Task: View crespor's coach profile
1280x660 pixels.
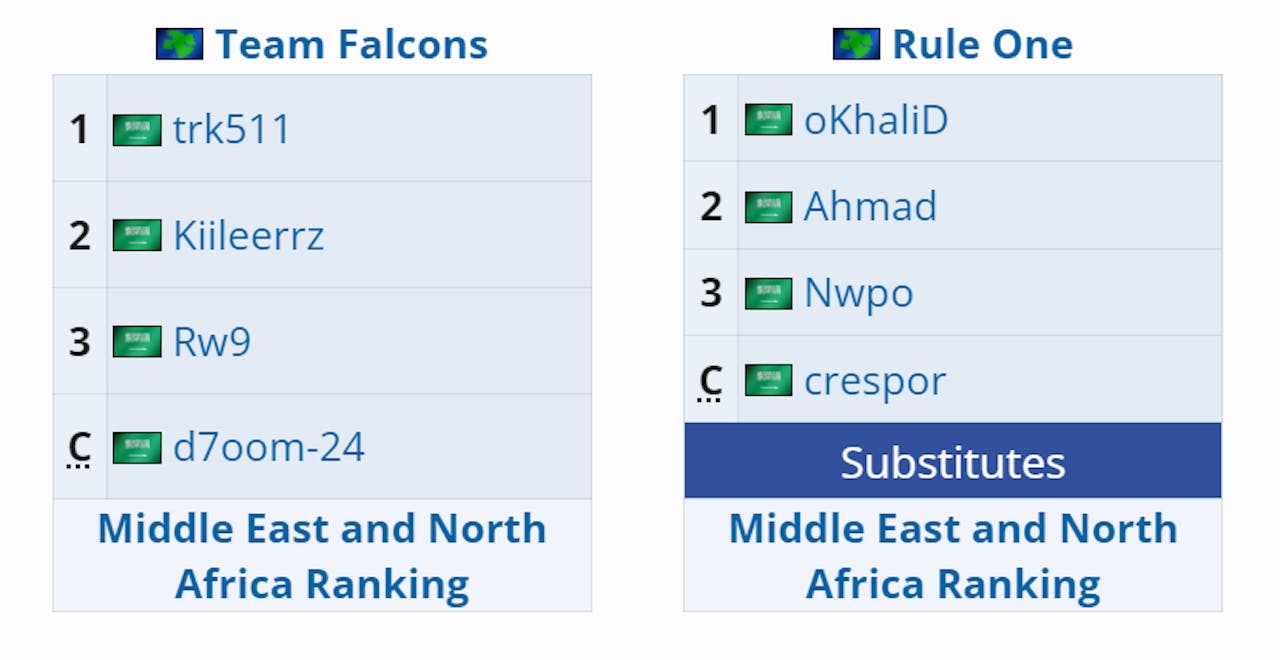Action: [874, 381]
